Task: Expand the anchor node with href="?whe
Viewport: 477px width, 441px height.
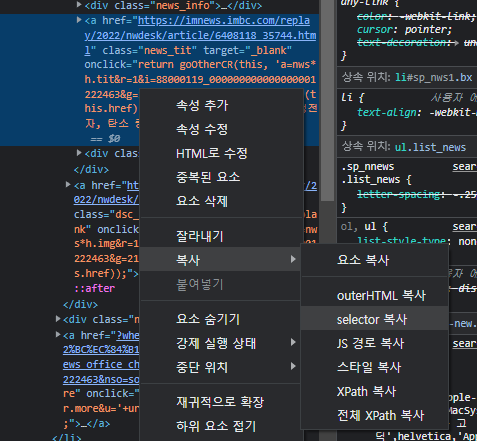Action: point(58,334)
